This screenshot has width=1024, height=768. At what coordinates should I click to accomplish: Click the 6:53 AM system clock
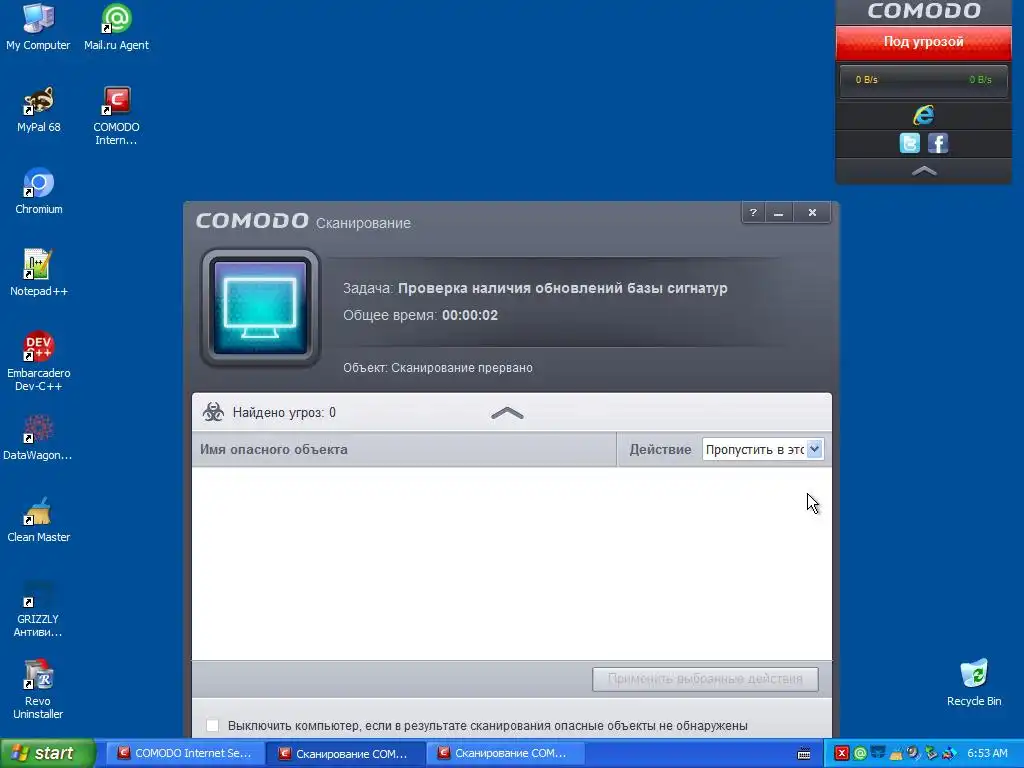pyautogui.click(x=987, y=753)
